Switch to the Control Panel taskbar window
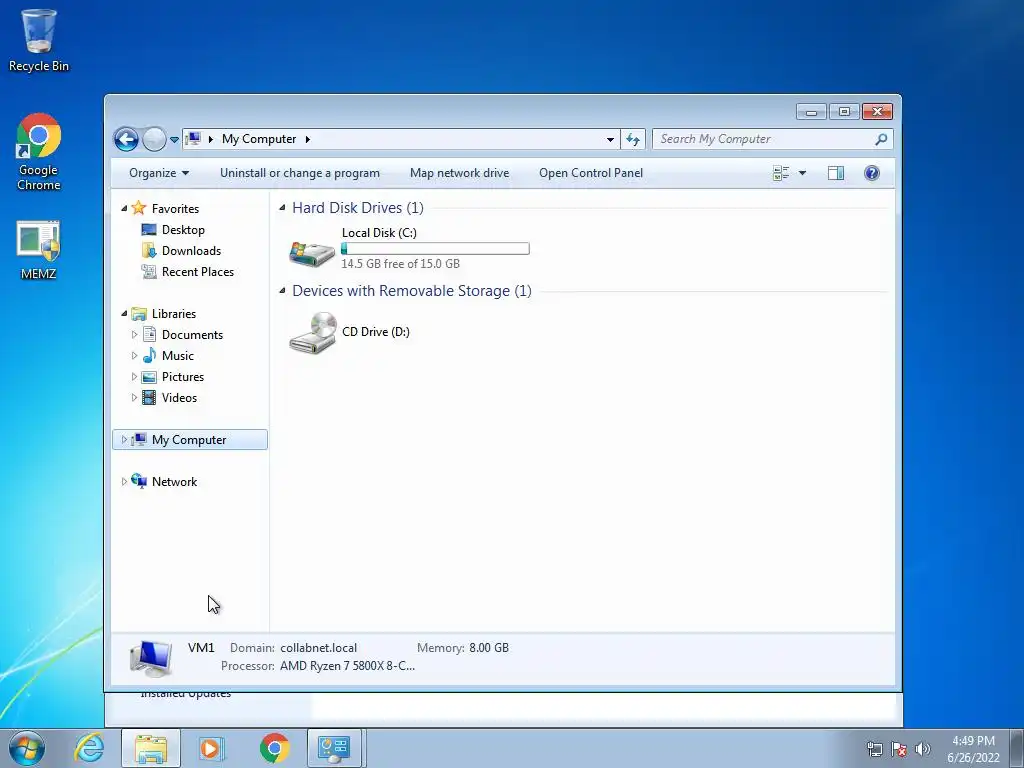The height and width of the screenshot is (768, 1024). point(334,748)
